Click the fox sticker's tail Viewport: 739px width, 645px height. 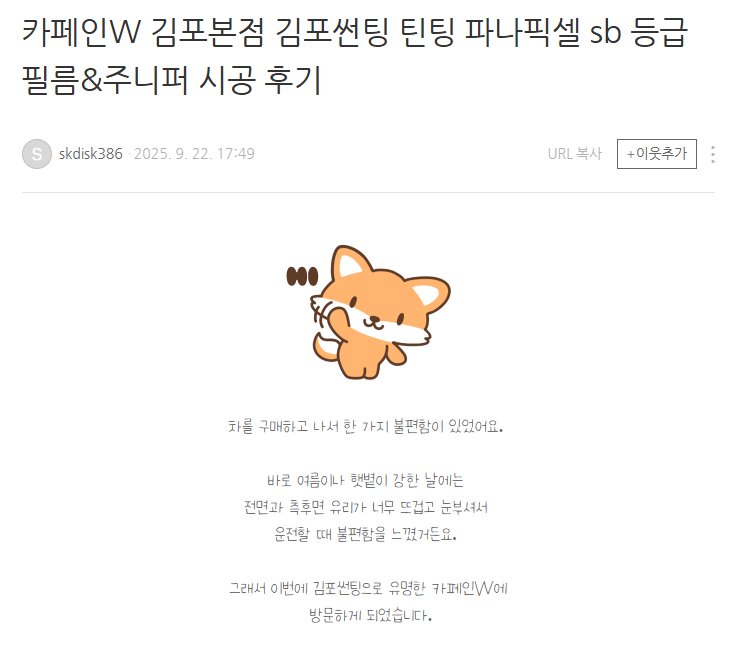[325, 347]
